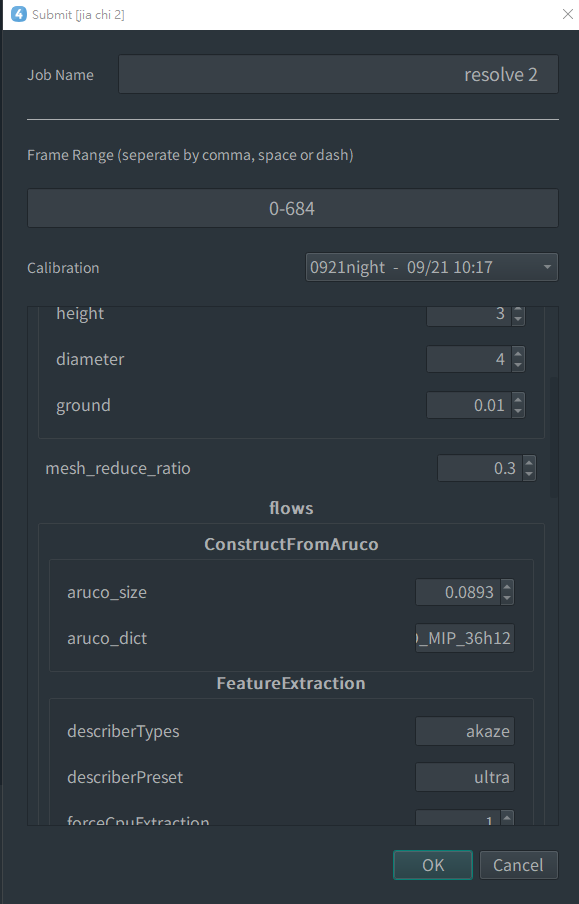Click the aruco_dict value field
The image size is (579, 904).
[x=464, y=637]
